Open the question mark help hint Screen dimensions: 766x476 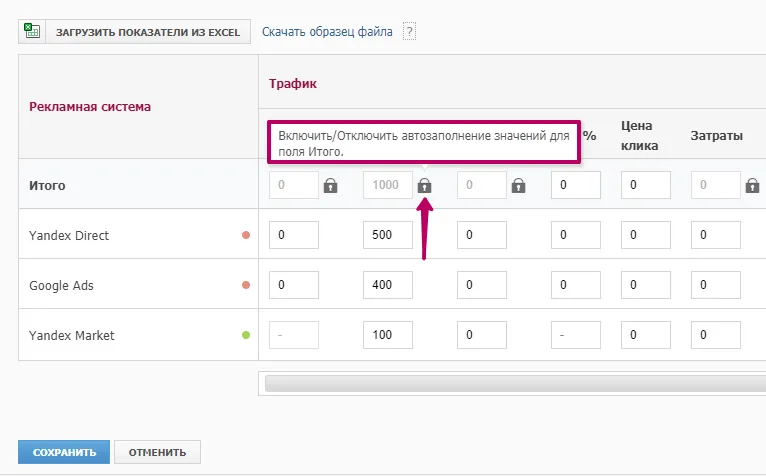point(409,32)
